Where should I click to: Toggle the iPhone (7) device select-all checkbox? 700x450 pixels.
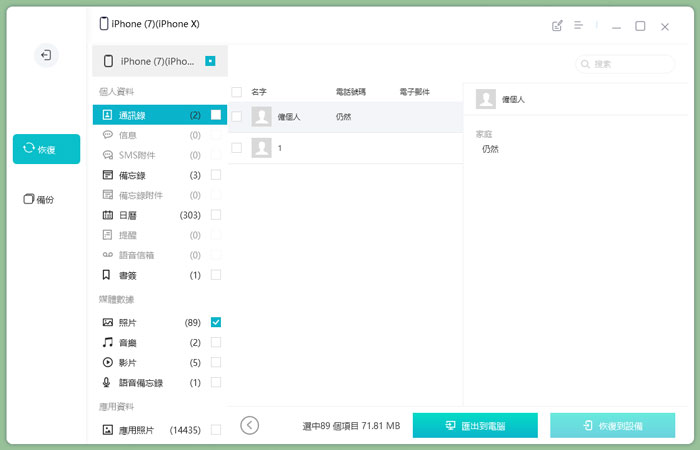pyautogui.click(x=210, y=61)
